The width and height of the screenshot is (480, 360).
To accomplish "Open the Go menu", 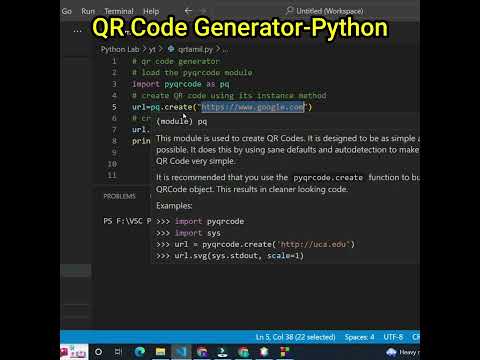I will (x=67, y=11).
